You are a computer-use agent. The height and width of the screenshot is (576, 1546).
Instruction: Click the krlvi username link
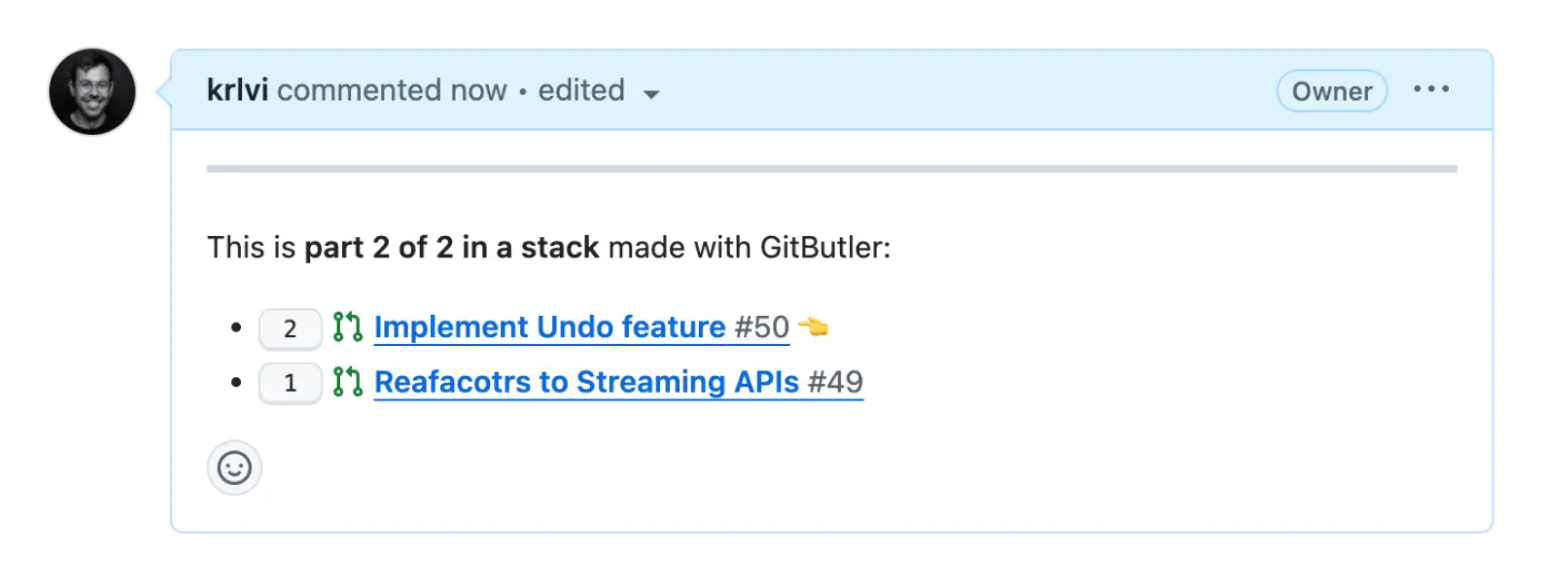[238, 90]
